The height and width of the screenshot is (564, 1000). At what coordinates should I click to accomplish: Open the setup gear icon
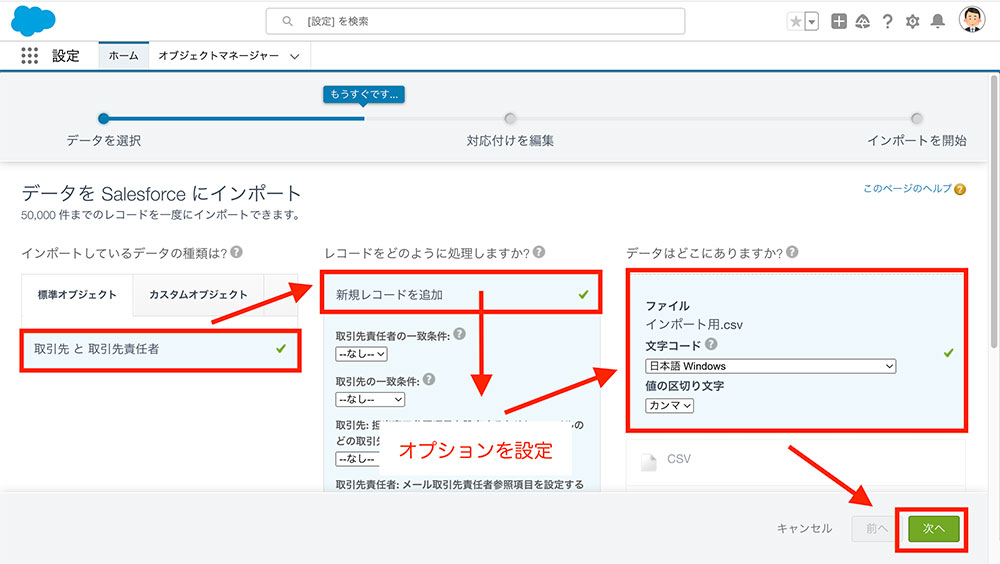click(913, 22)
